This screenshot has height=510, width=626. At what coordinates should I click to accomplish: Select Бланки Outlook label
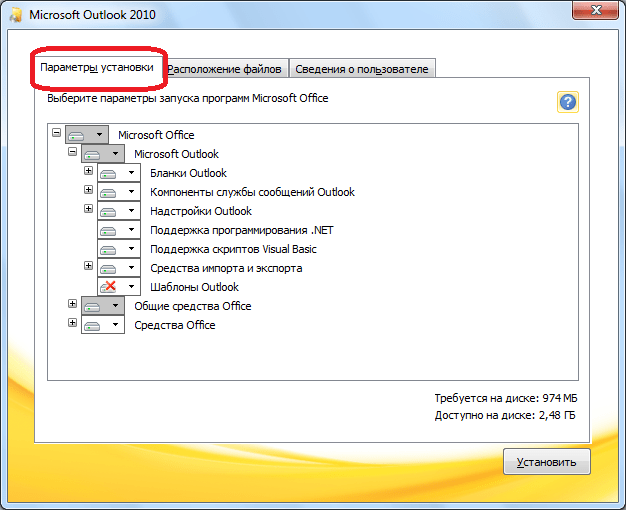[188, 173]
